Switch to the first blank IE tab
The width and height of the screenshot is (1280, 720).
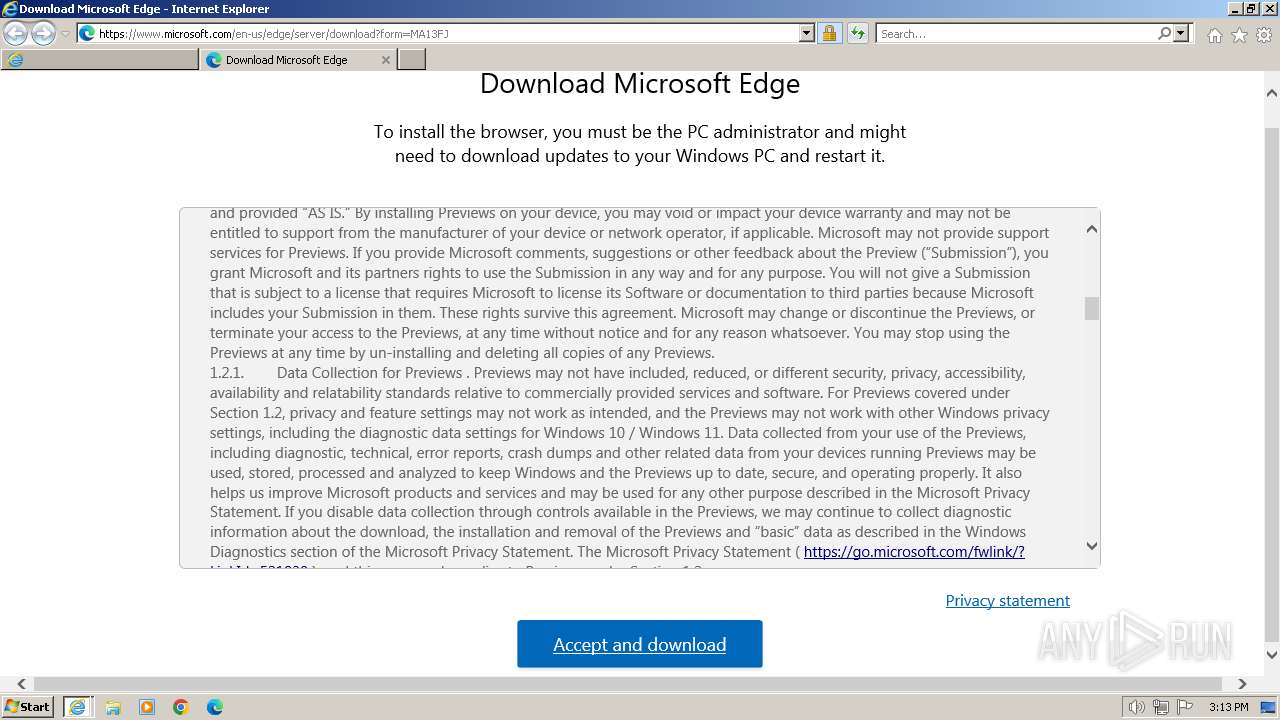click(100, 60)
